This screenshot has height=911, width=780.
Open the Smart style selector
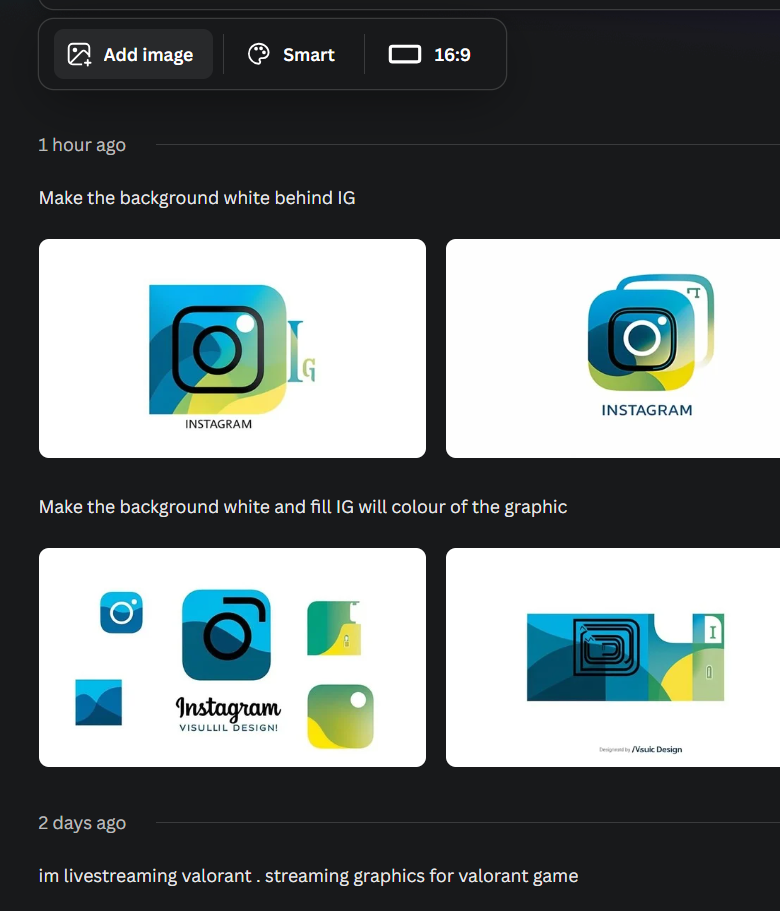[292, 55]
